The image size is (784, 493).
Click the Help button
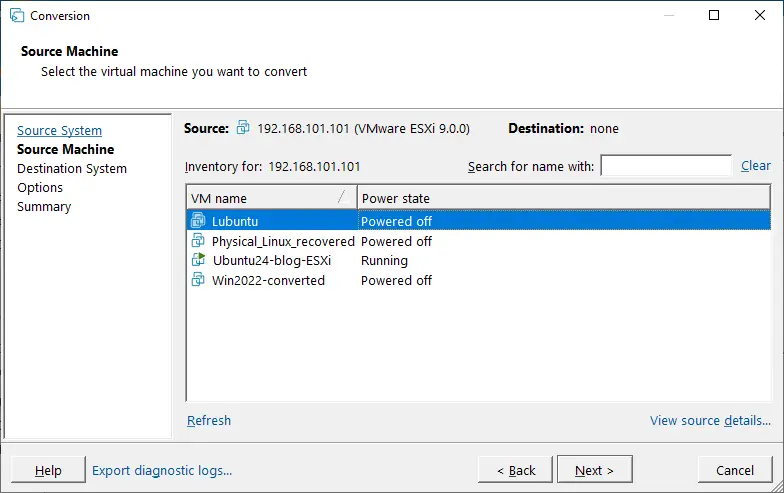pyautogui.click(x=48, y=470)
